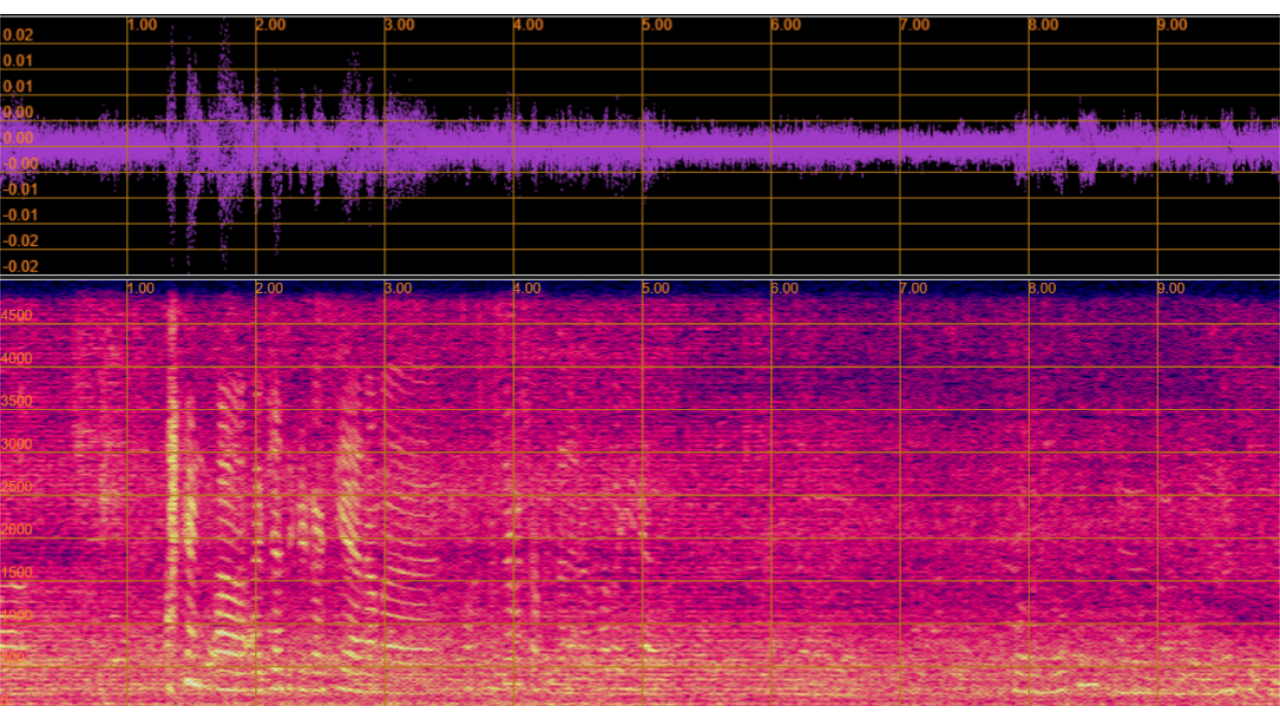Jump to the 8.00 marker in the spectrogram panel
Screen dimensions: 1280x720
[1042, 288]
